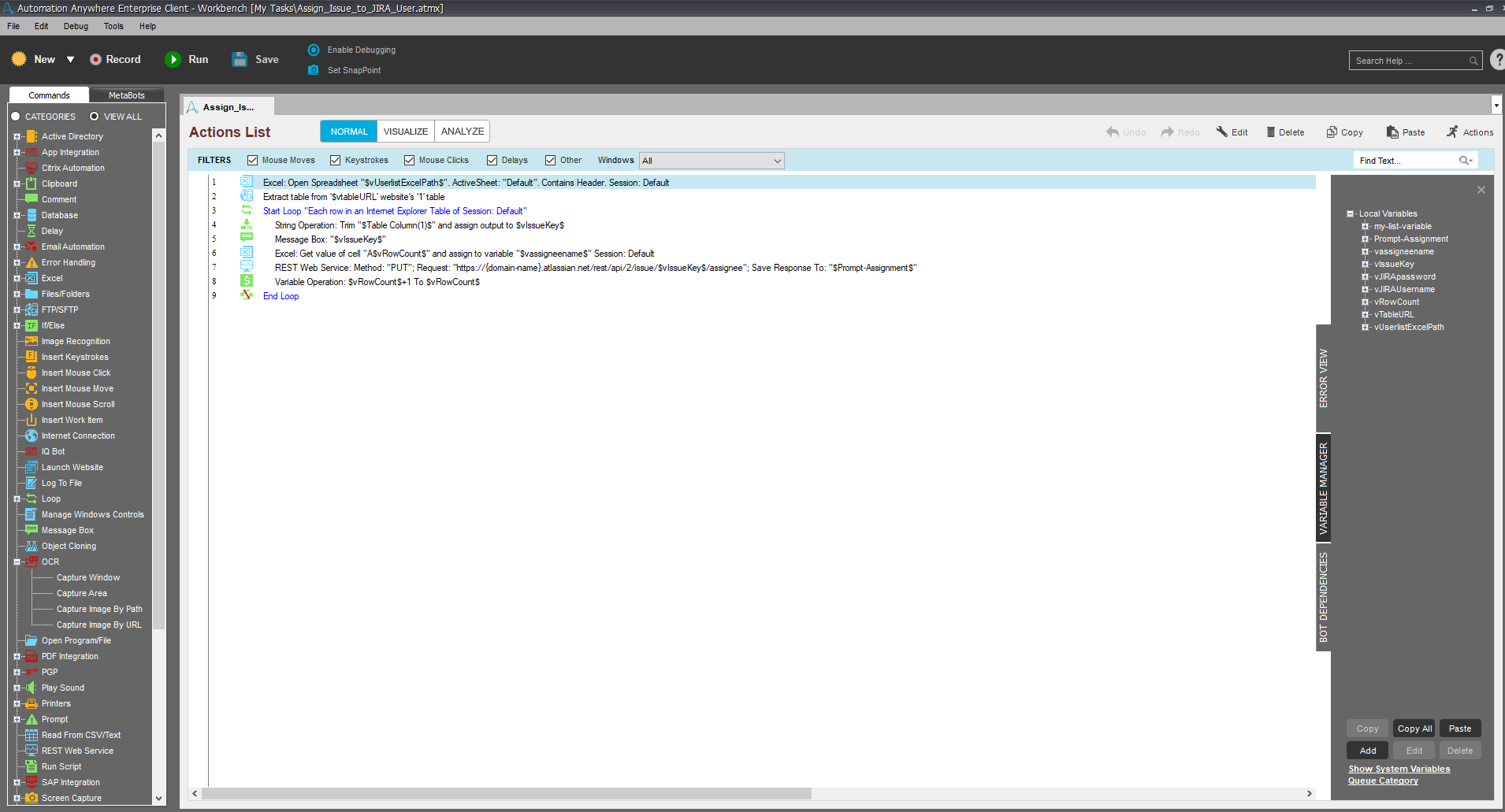Select the CATEGORIES radio button
This screenshot has height=812, width=1505.
coord(16,117)
